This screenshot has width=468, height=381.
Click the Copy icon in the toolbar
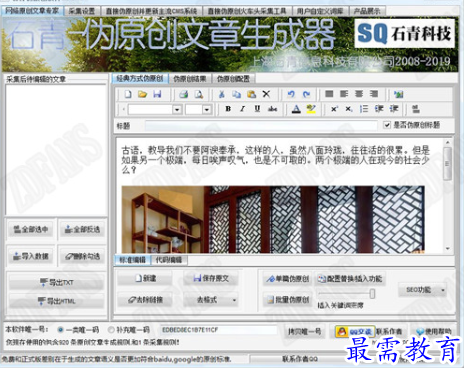tap(237, 94)
